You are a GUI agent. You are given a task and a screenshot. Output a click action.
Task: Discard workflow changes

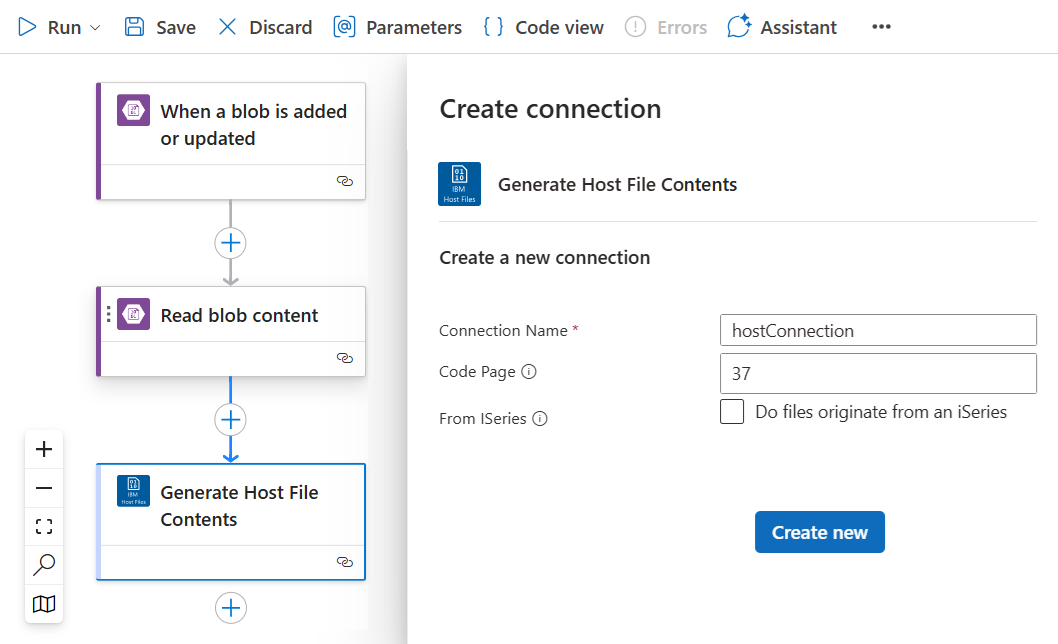point(265,27)
